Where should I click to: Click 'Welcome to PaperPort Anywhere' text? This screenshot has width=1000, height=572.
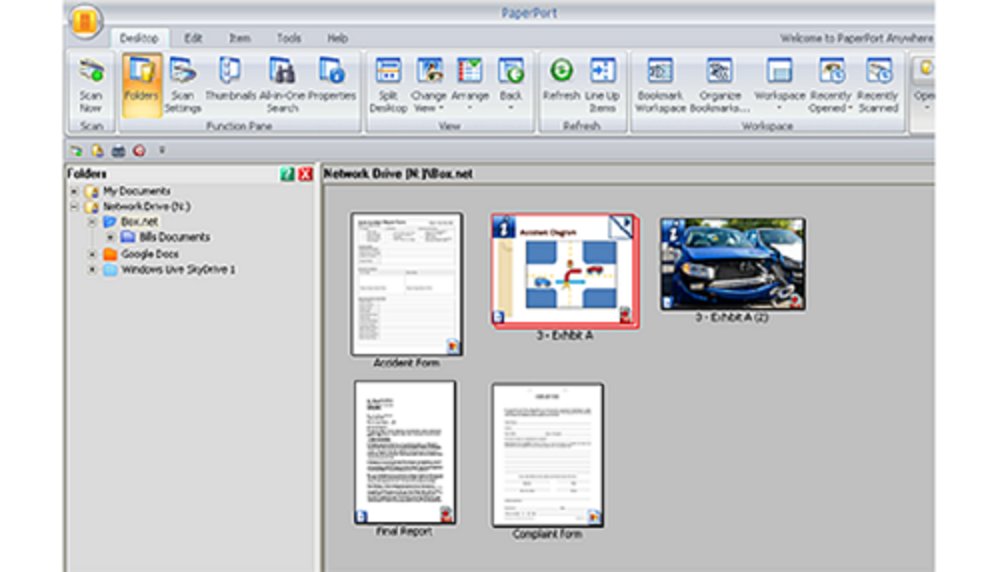click(x=857, y=38)
